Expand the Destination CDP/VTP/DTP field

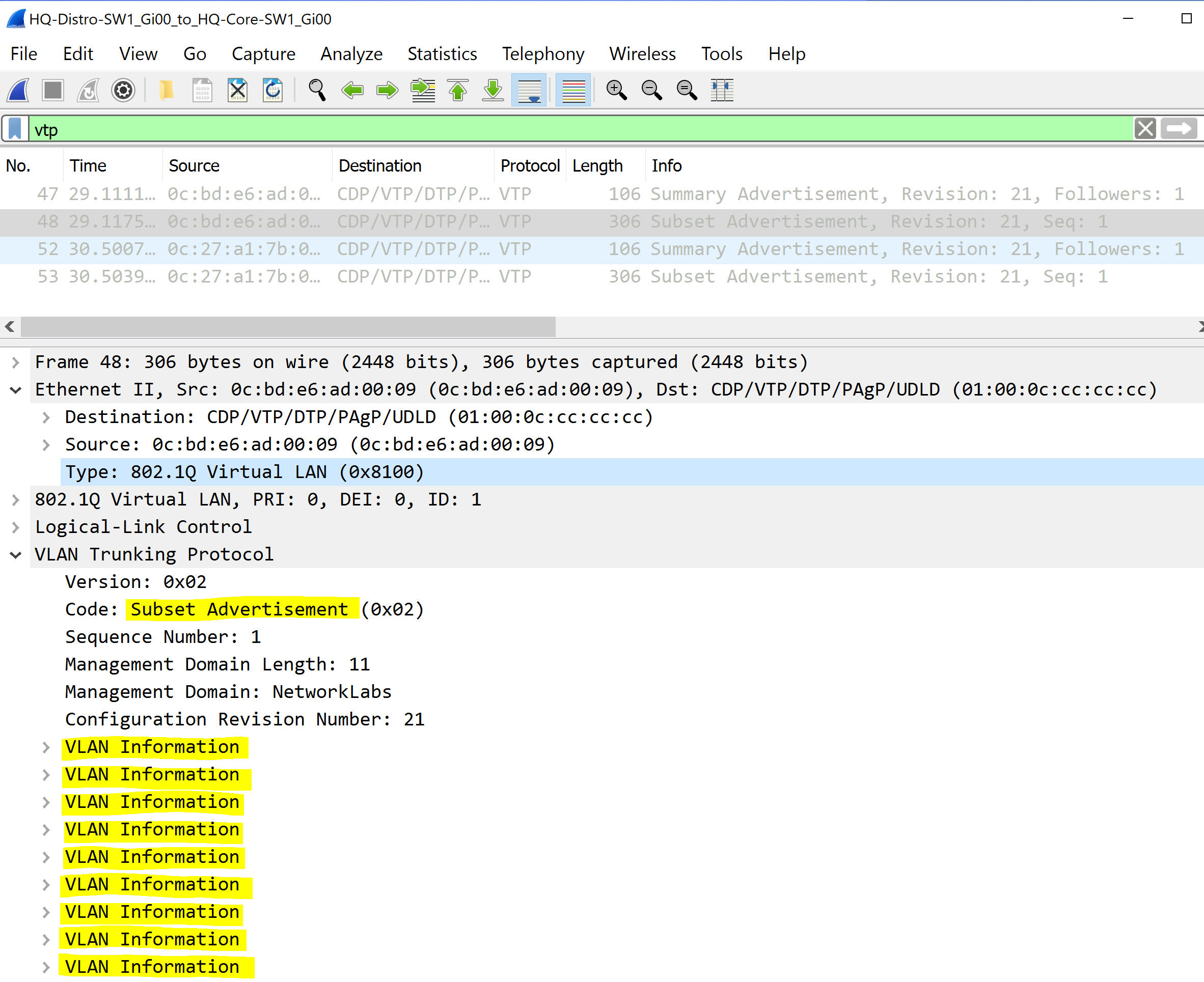pos(46,417)
